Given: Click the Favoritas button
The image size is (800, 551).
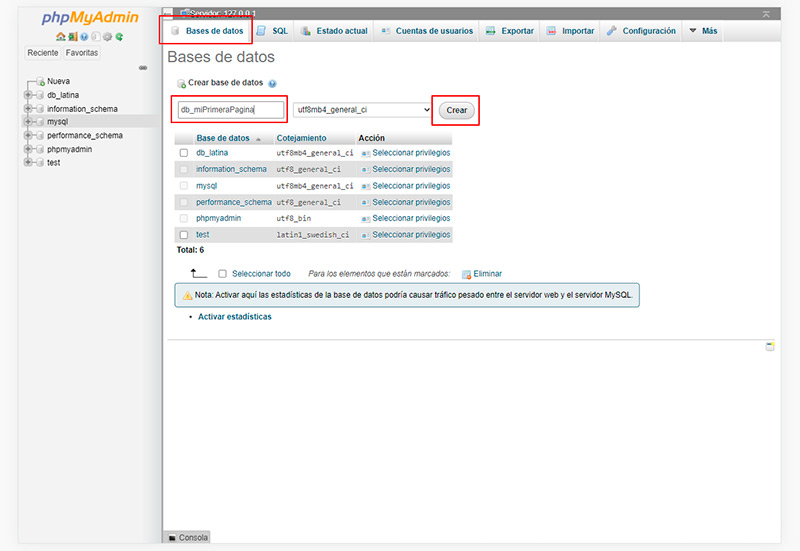Looking at the screenshot, I should (82, 53).
